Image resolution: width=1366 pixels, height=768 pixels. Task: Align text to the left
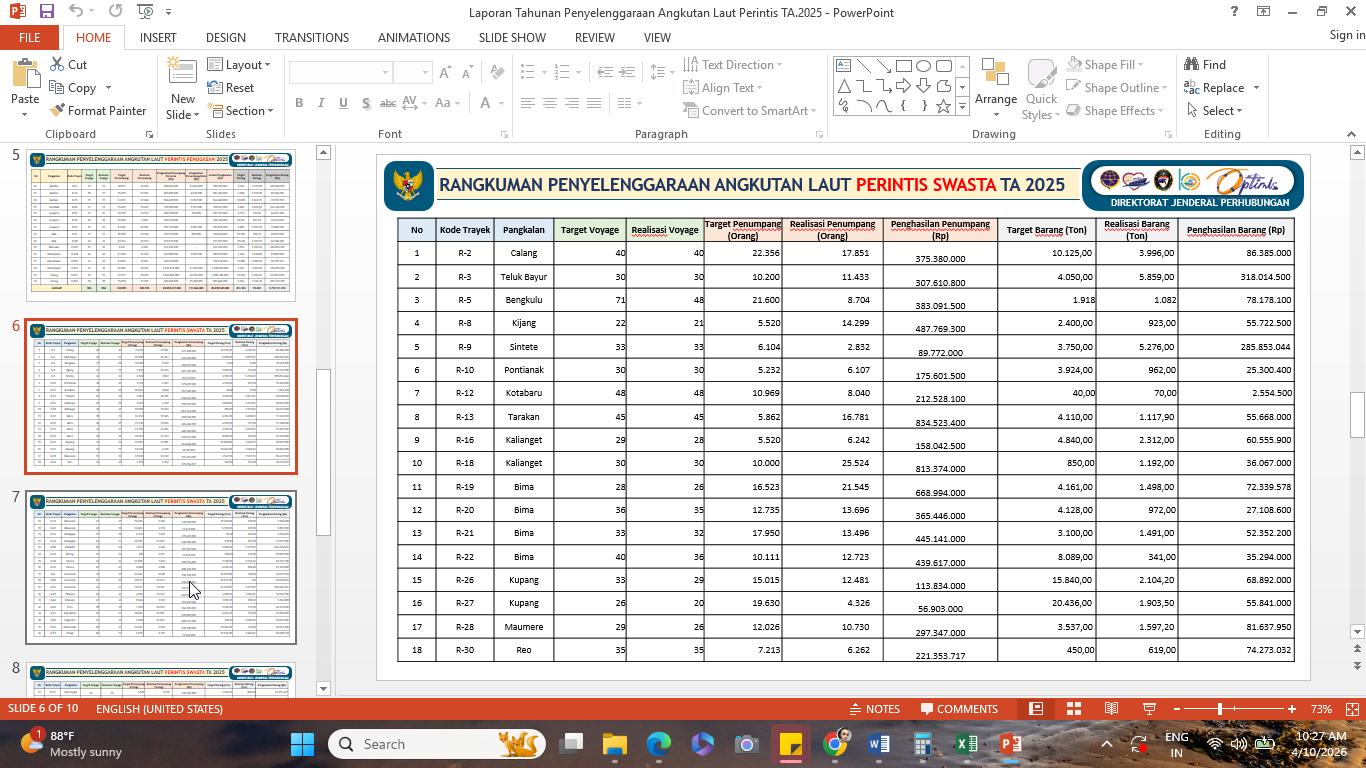pos(527,103)
